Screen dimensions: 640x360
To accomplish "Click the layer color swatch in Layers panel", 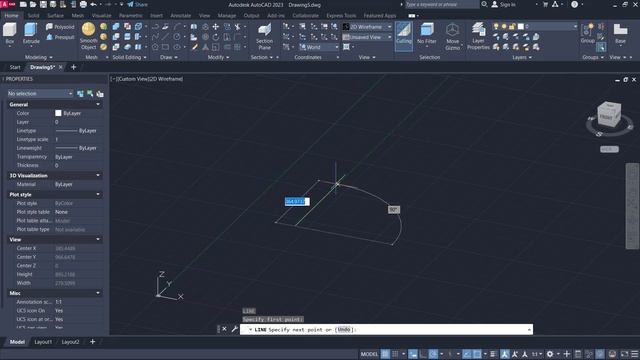I will coord(520,26).
